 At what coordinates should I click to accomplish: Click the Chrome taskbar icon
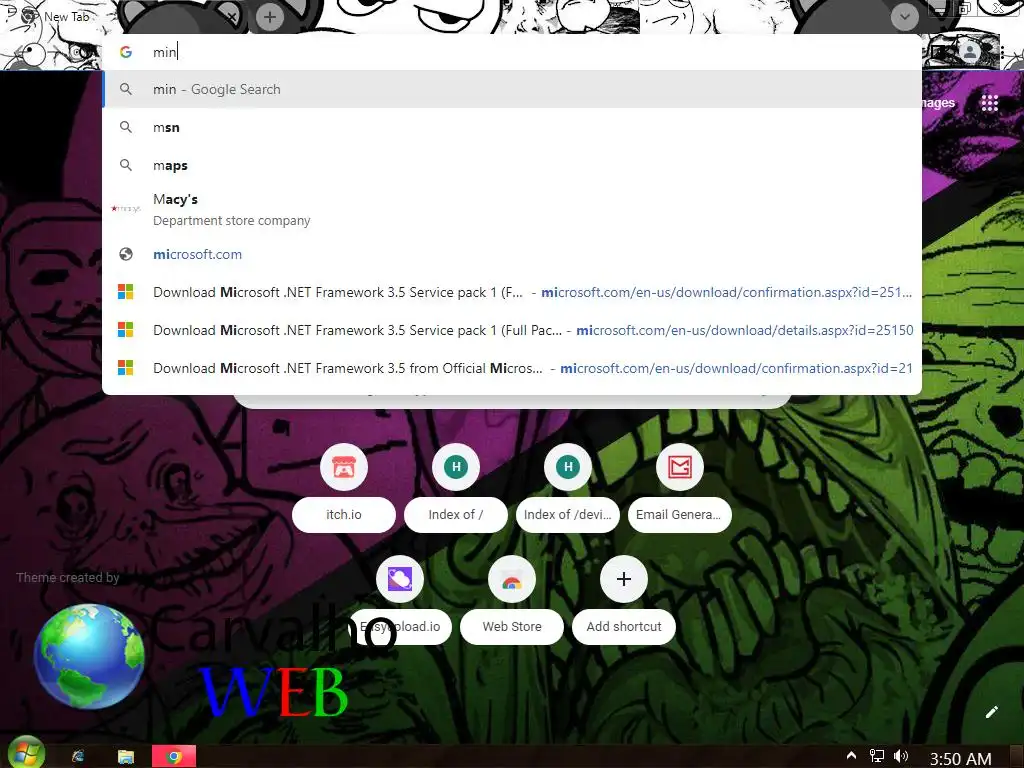(174, 756)
